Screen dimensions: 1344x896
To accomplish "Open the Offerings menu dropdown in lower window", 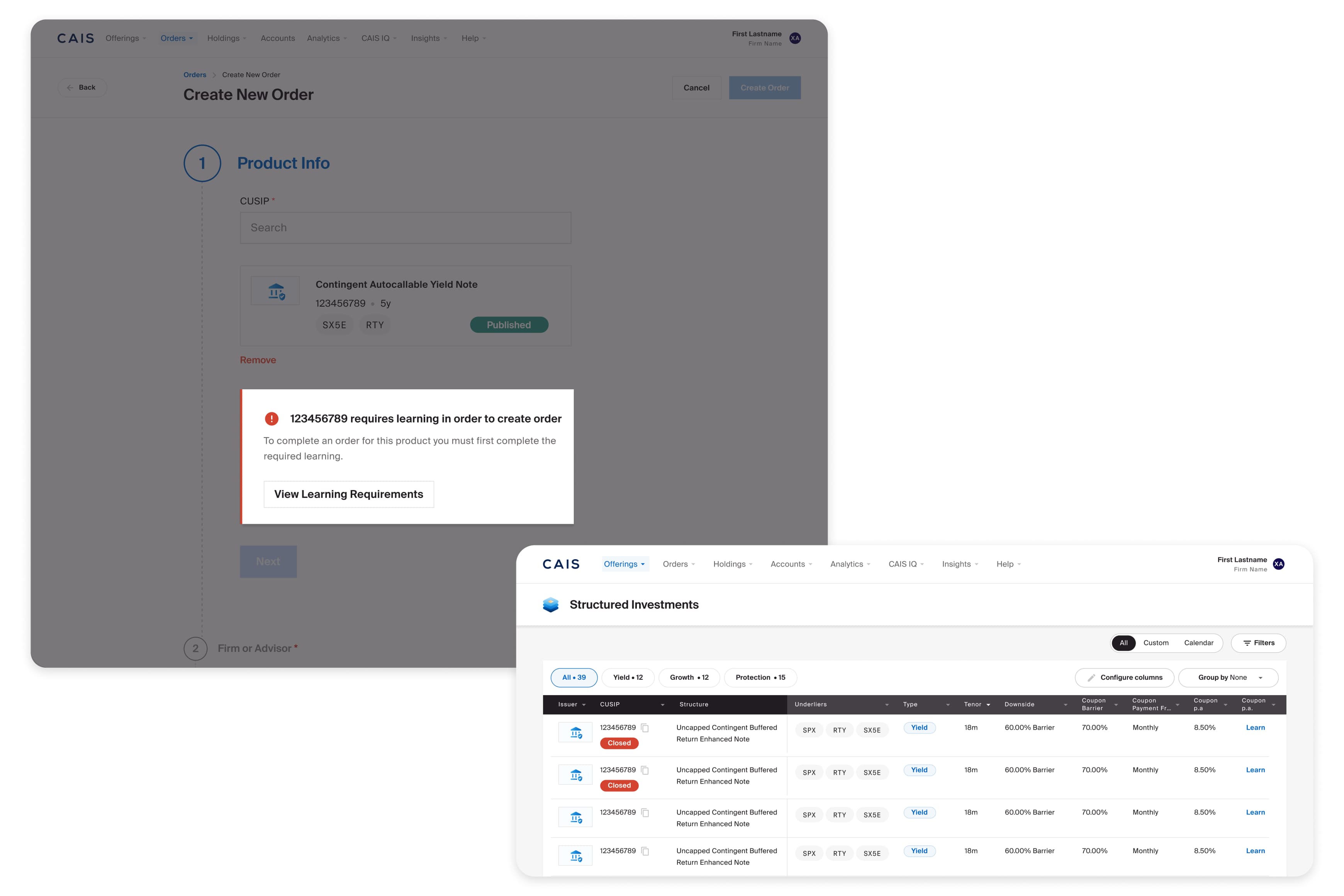I will pyautogui.click(x=624, y=564).
